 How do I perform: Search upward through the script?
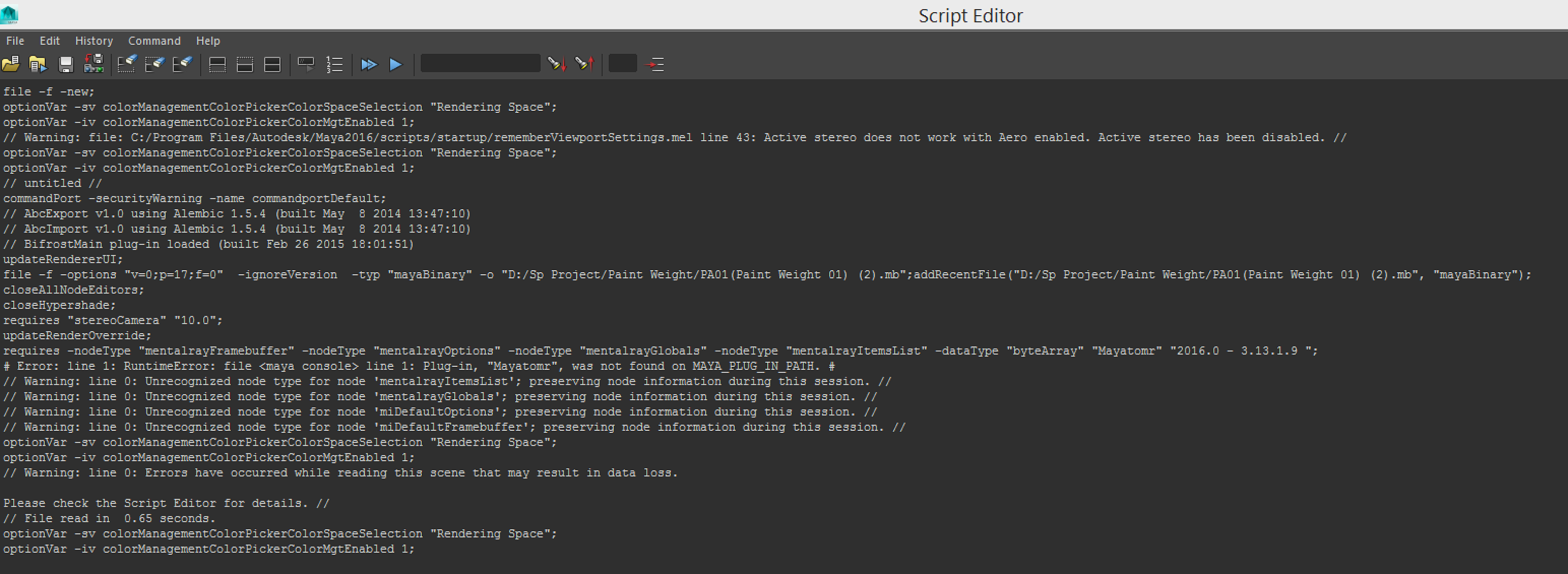(x=585, y=64)
